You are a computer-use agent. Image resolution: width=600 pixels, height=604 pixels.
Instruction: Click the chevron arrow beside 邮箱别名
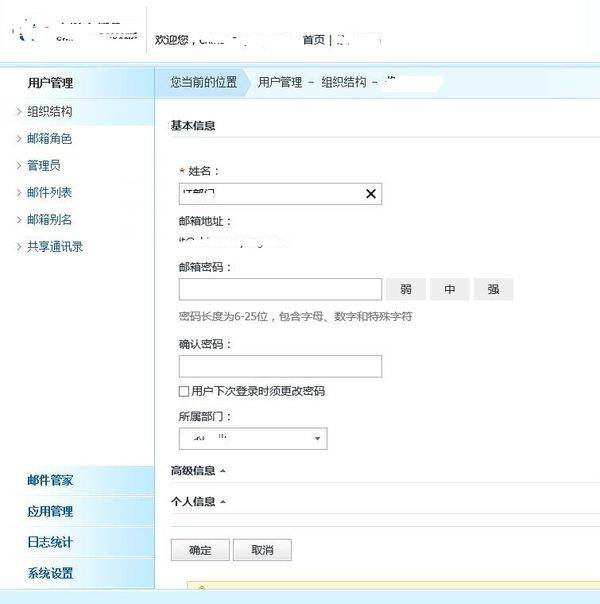pyautogui.click(x=19, y=220)
